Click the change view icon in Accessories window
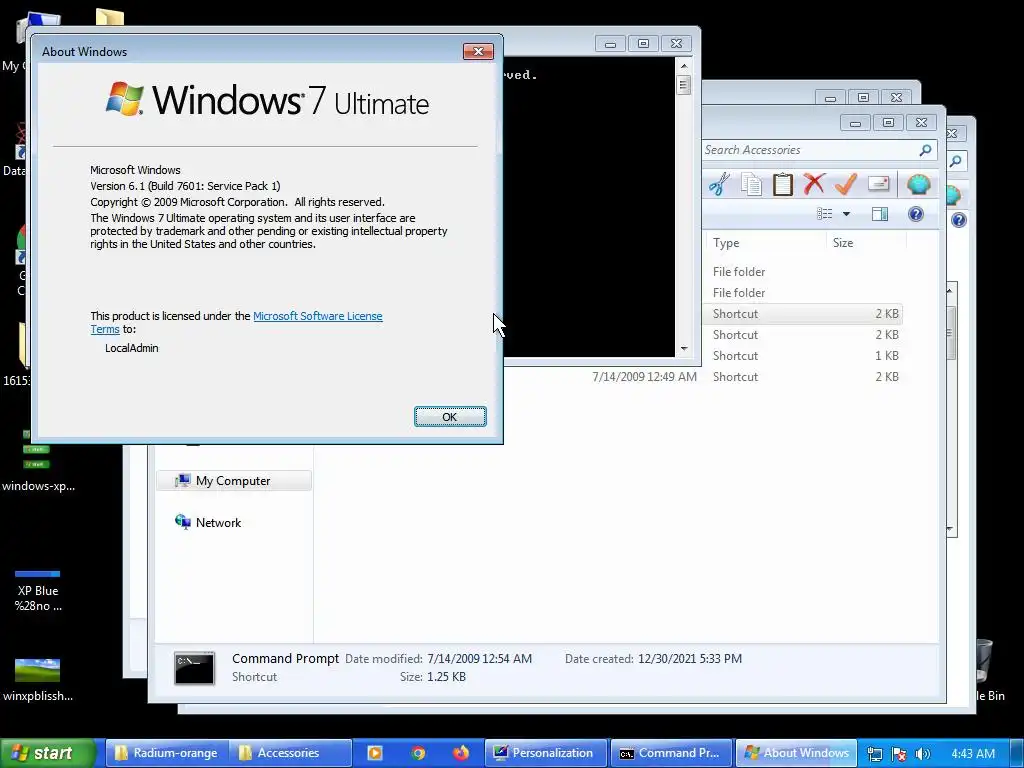Screen dimensions: 1024x768 [x=824, y=214]
